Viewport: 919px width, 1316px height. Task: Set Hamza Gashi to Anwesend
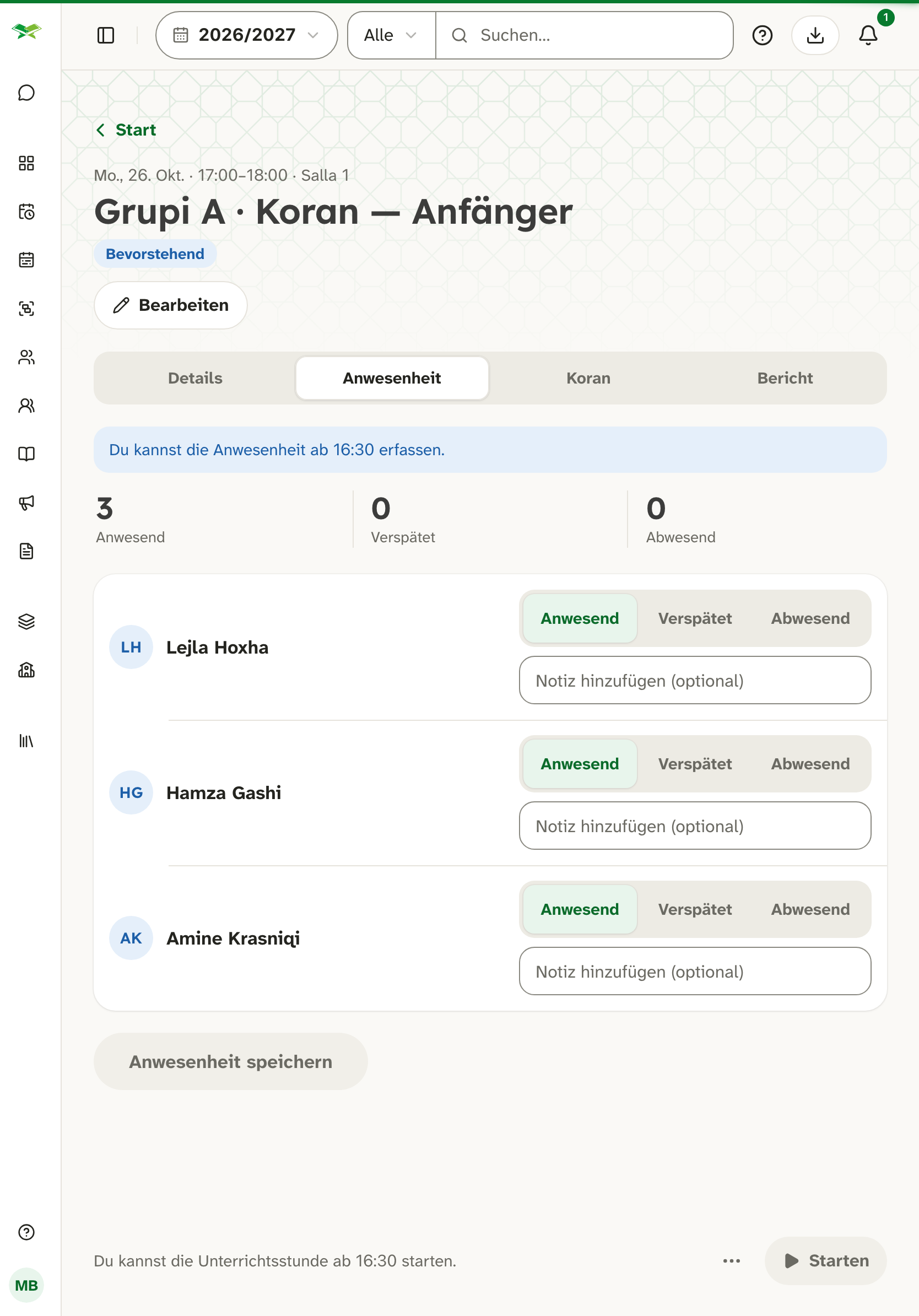coord(580,764)
